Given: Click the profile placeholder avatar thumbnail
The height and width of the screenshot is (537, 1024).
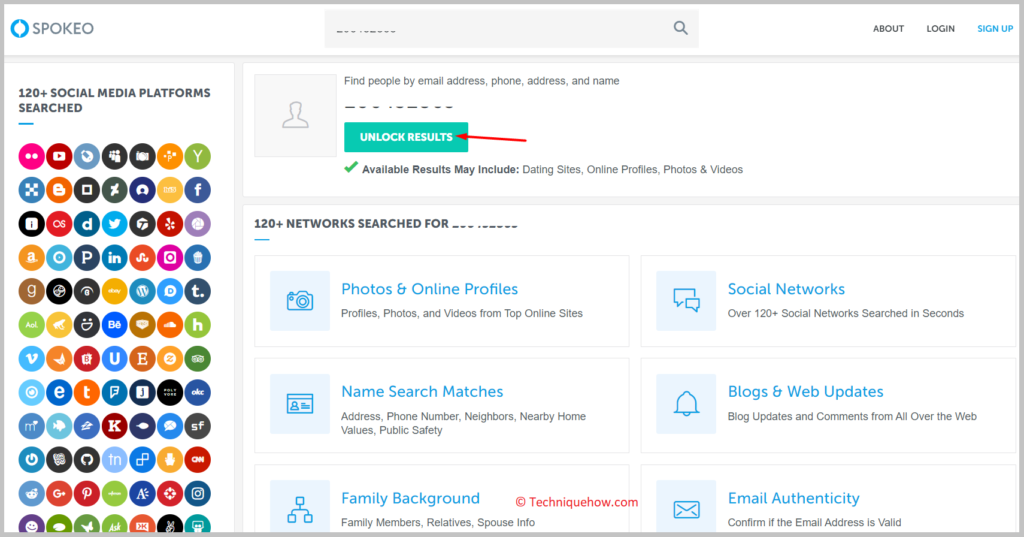Looking at the screenshot, I should [x=295, y=115].
